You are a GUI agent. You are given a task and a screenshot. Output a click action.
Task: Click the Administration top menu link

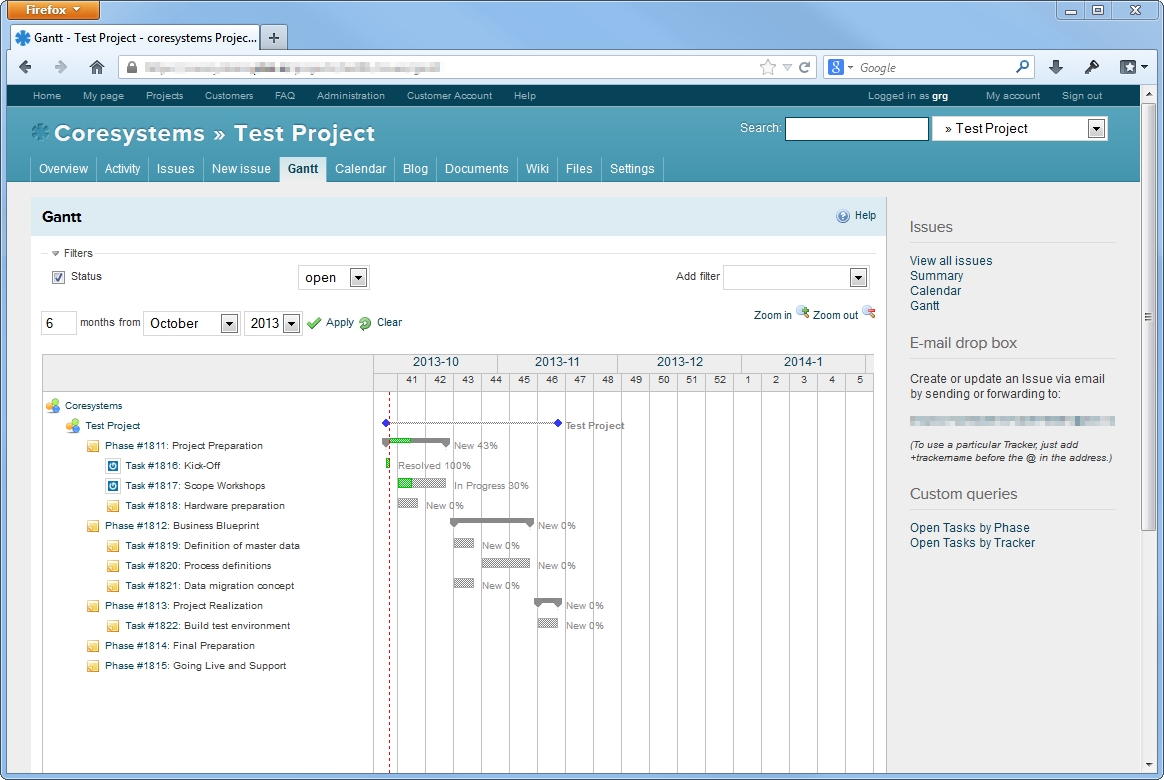click(350, 96)
